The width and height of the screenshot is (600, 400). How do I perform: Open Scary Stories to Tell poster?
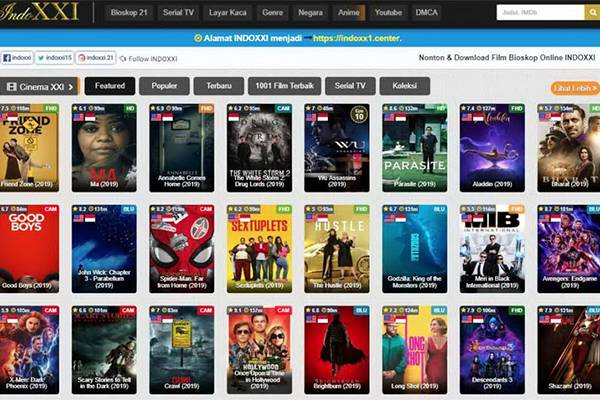104,350
